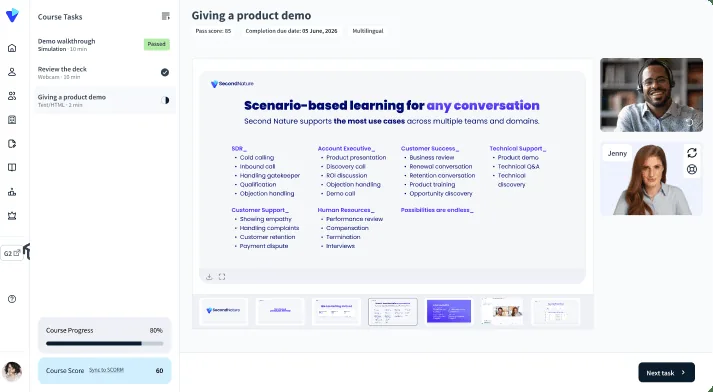Open the book library sidebar icon
The width and height of the screenshot is (713, 392).
coord(12,167)
